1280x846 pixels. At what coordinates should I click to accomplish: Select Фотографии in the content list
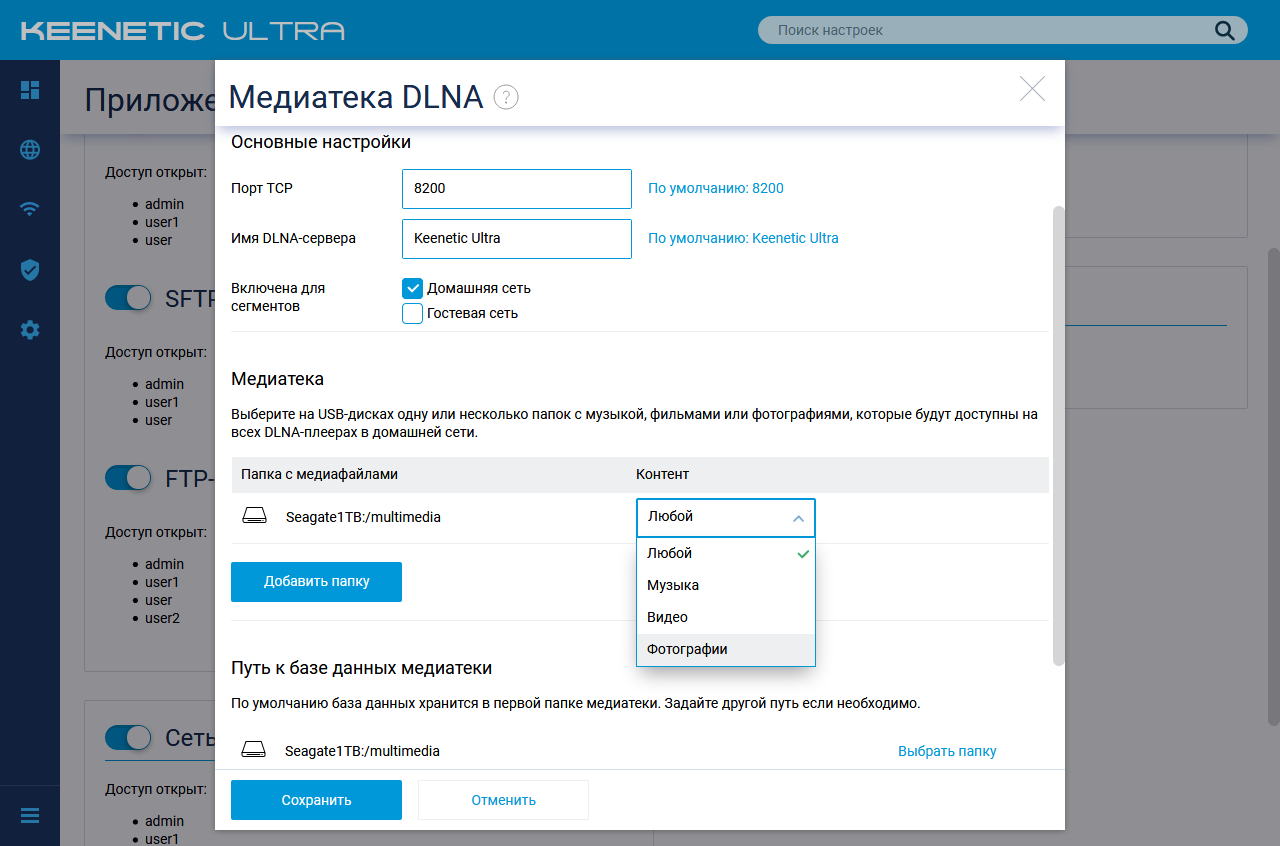click(726, 649)
